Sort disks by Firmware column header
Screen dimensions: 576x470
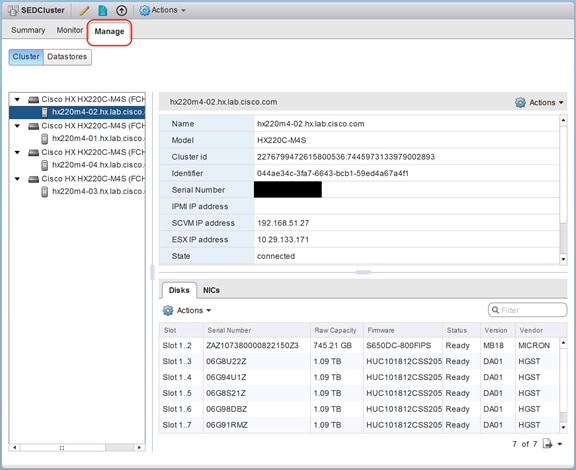(x=403, y=330)
